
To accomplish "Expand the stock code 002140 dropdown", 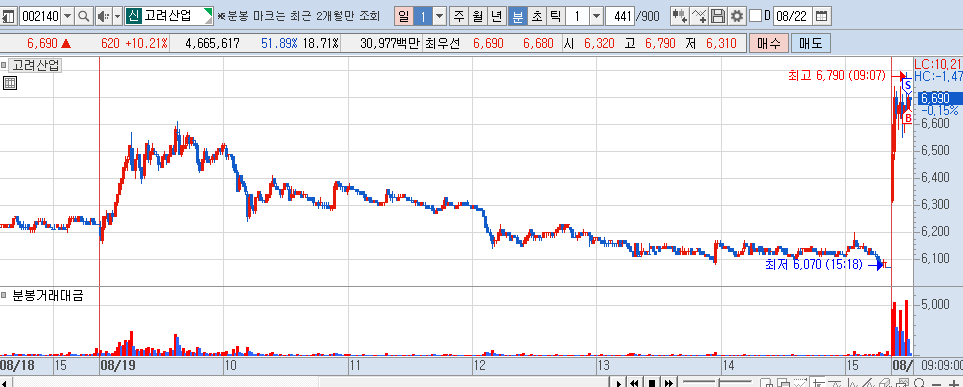I will coord(68,16).
